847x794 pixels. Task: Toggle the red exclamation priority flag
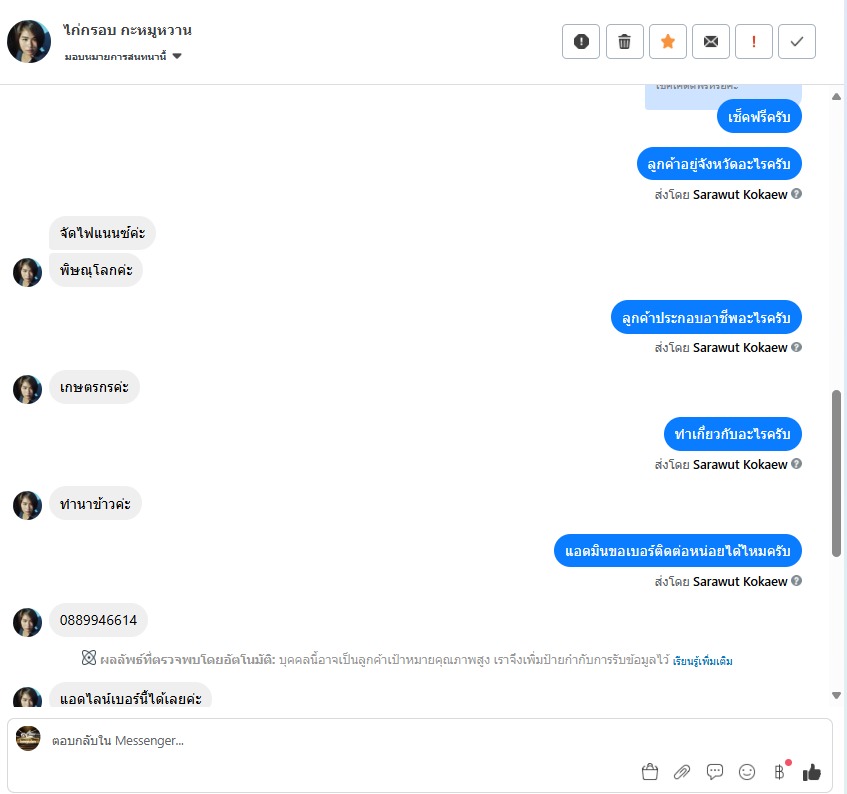[754, 42]
